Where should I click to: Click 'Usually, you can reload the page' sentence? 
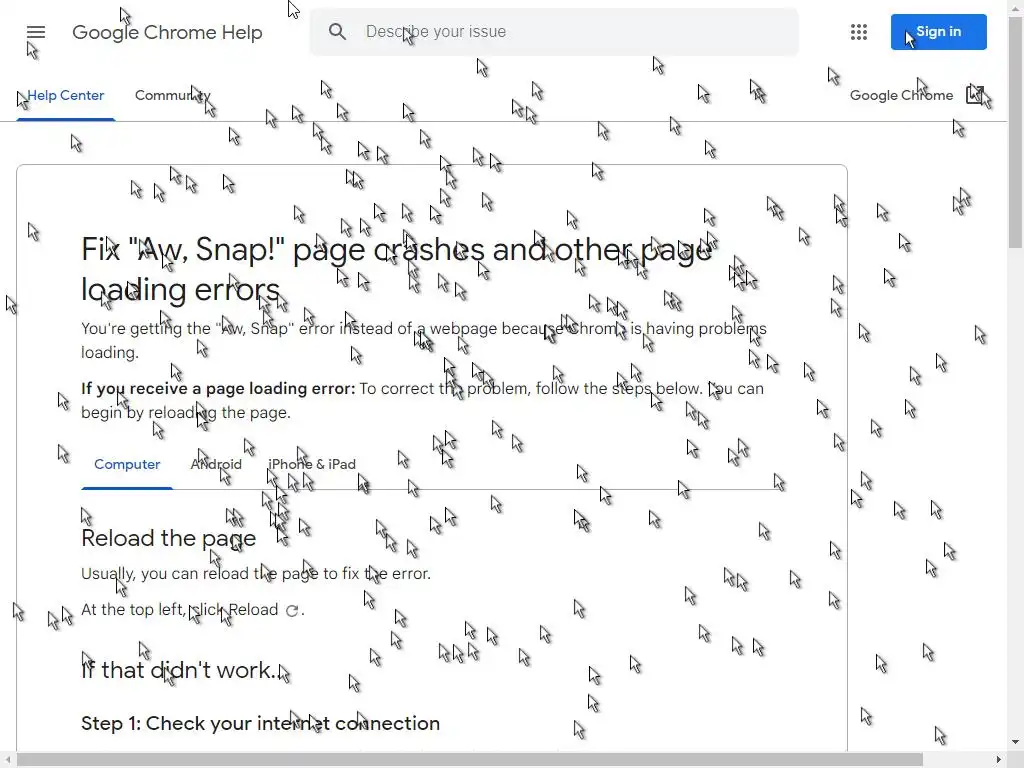(256, 574)
